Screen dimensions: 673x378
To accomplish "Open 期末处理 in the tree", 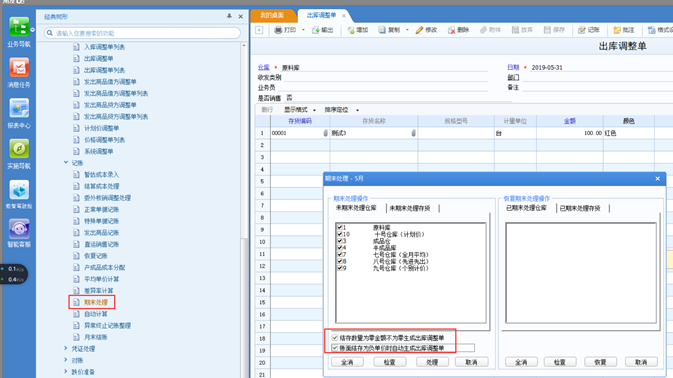I will [96, 302].
